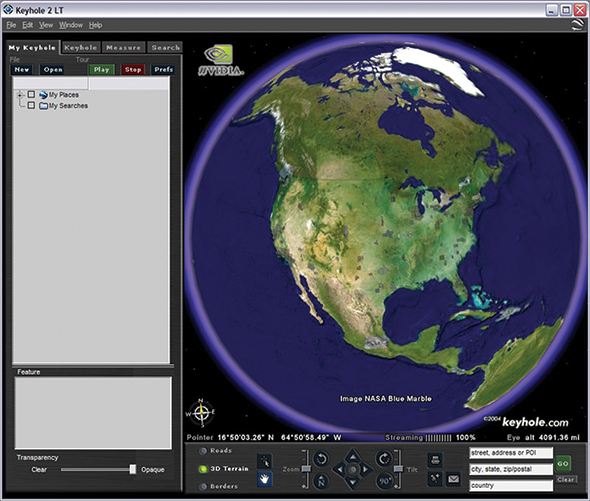Pan down with the navigation arrow
Screen dimensions: 590x501
(x=353, y=482)
